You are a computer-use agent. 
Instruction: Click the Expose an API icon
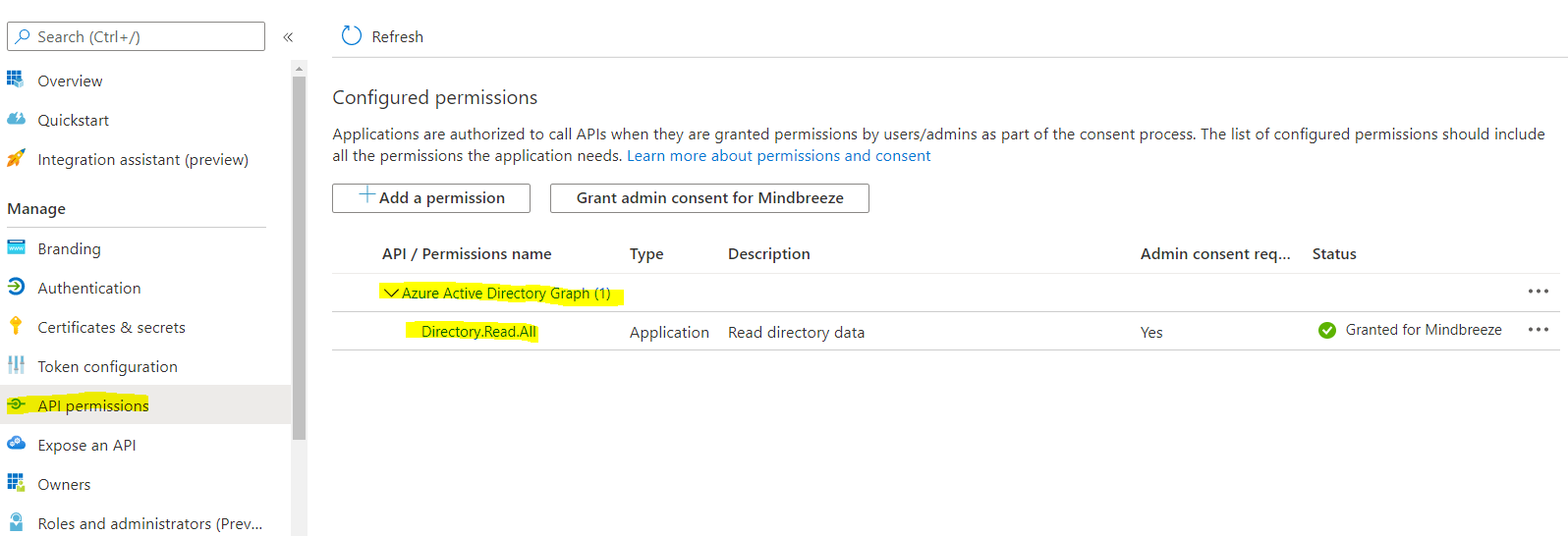coord(16,444)
